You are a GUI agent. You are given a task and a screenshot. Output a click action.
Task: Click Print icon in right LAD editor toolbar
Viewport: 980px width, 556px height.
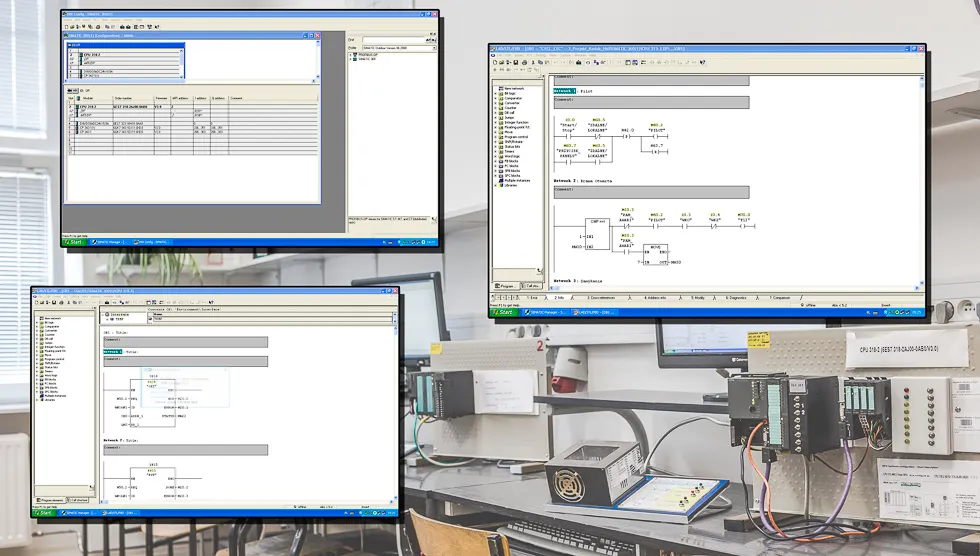coord(524,62)
